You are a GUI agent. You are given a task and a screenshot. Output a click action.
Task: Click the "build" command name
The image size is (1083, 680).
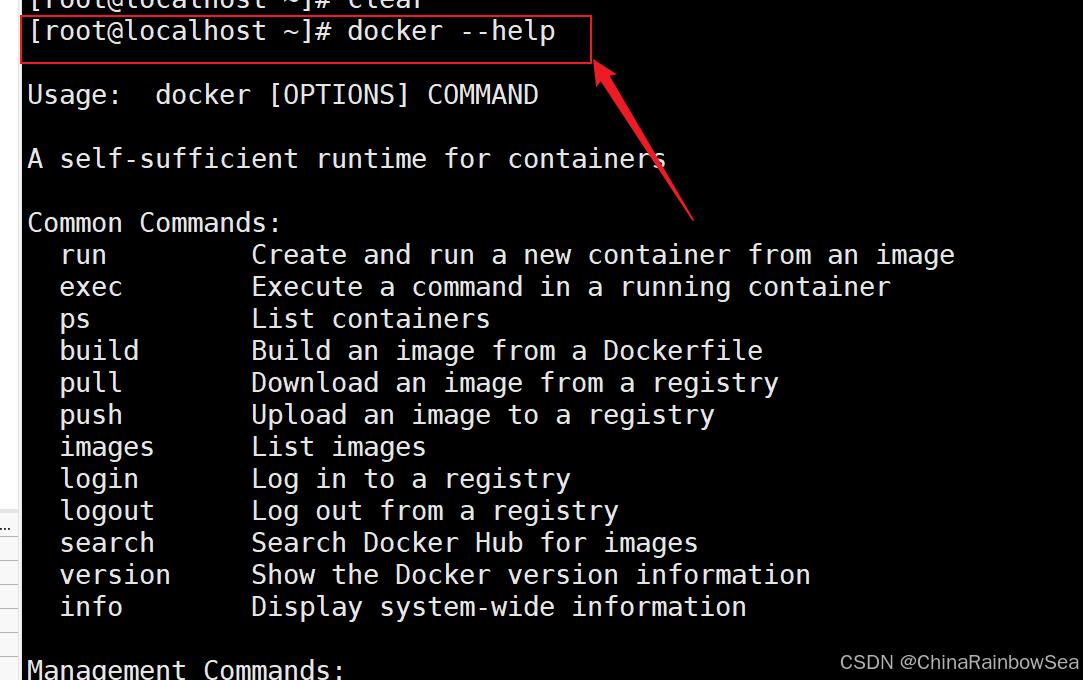[x=99, y=351]
